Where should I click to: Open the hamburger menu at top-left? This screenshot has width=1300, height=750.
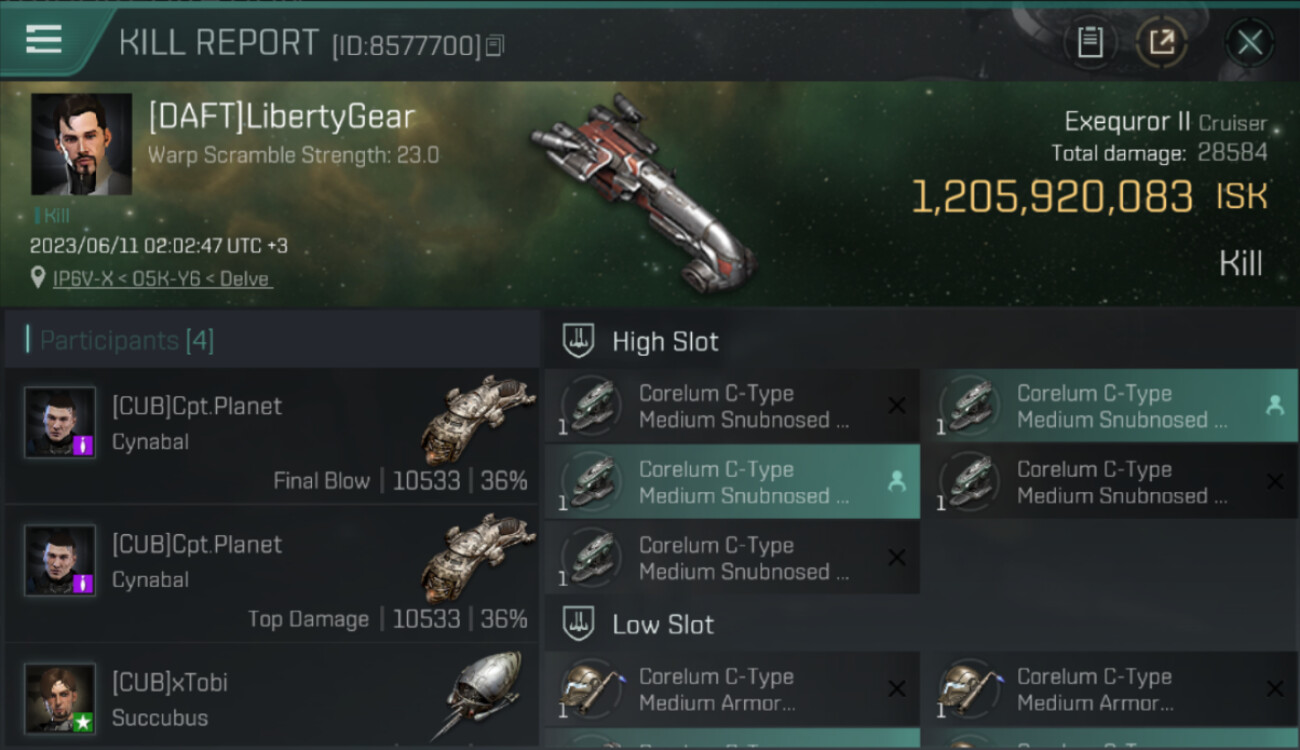tap(44, 41)
